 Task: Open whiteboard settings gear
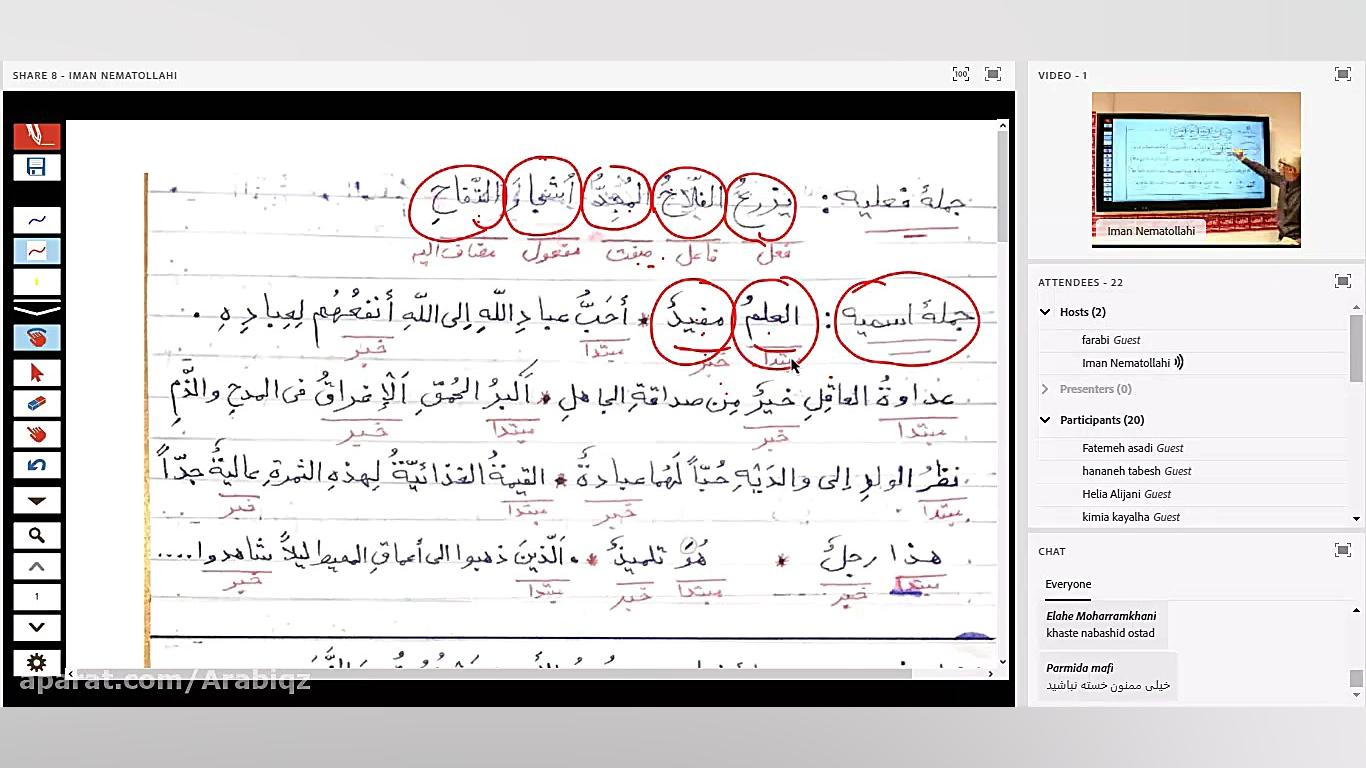[x=37, y=663]
